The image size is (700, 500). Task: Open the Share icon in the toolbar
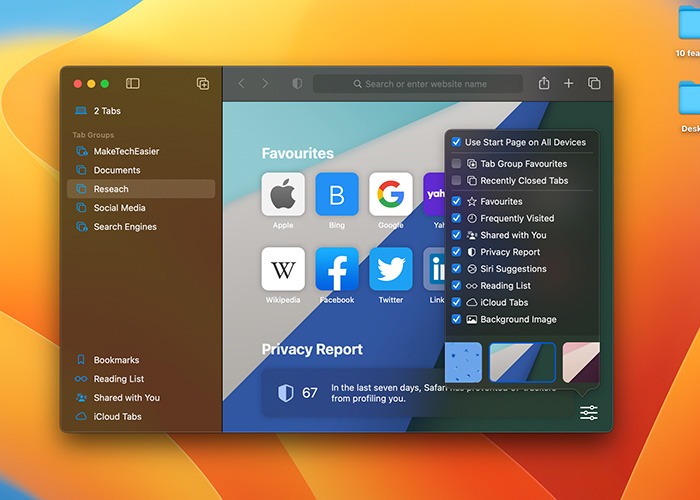point(544,83)
